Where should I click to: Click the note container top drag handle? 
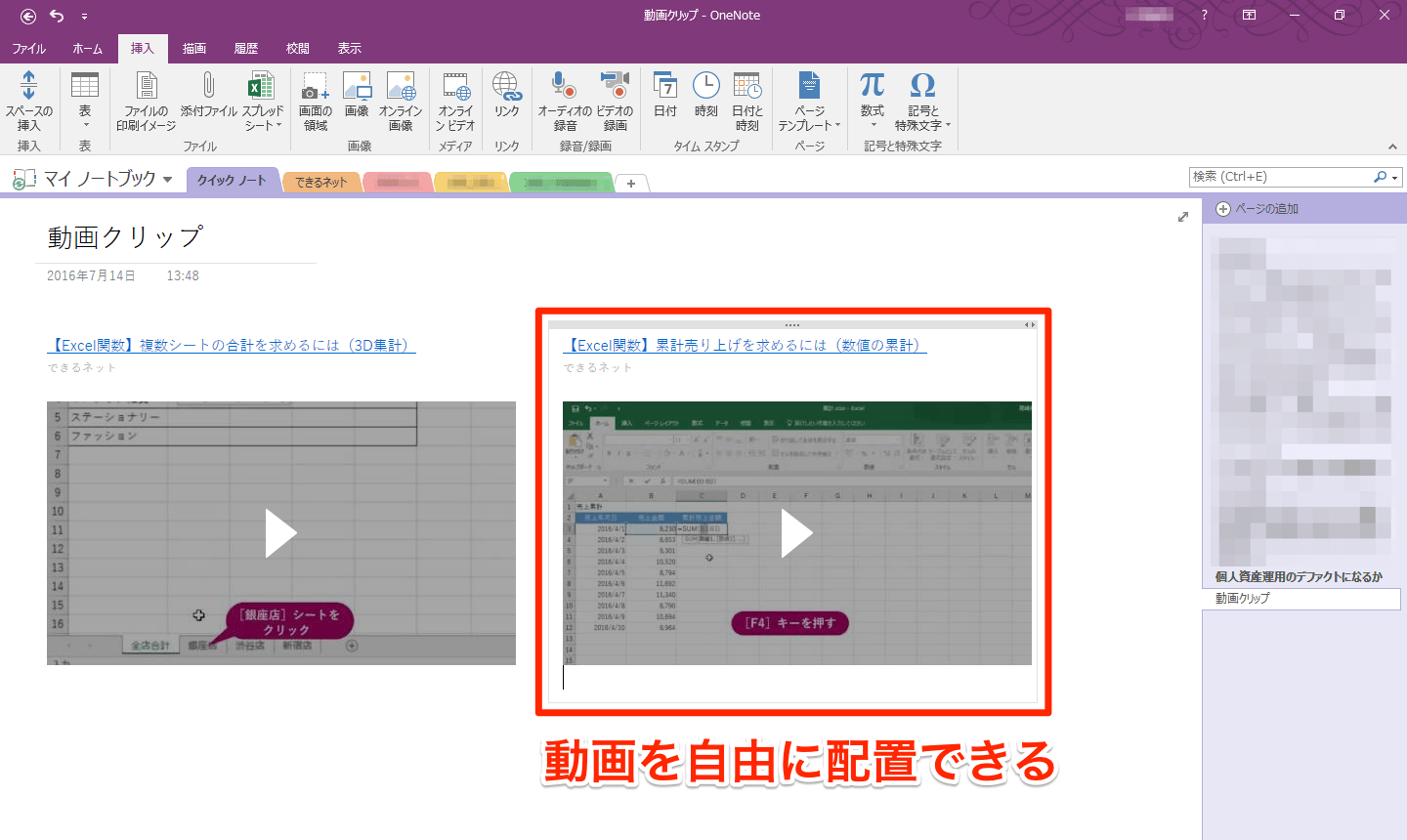(791, 324)
